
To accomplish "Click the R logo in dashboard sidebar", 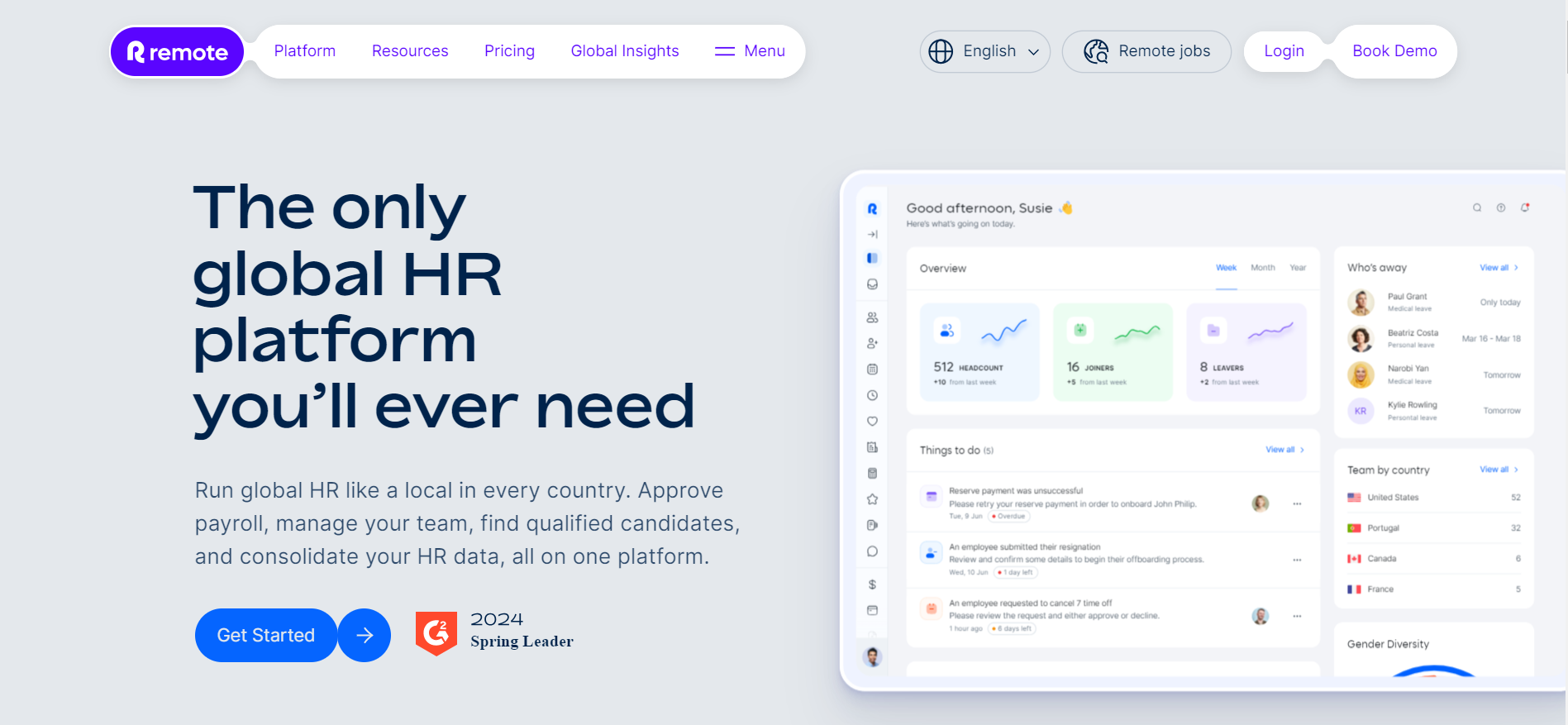I will pyautogui.click(x=872, y=209).
